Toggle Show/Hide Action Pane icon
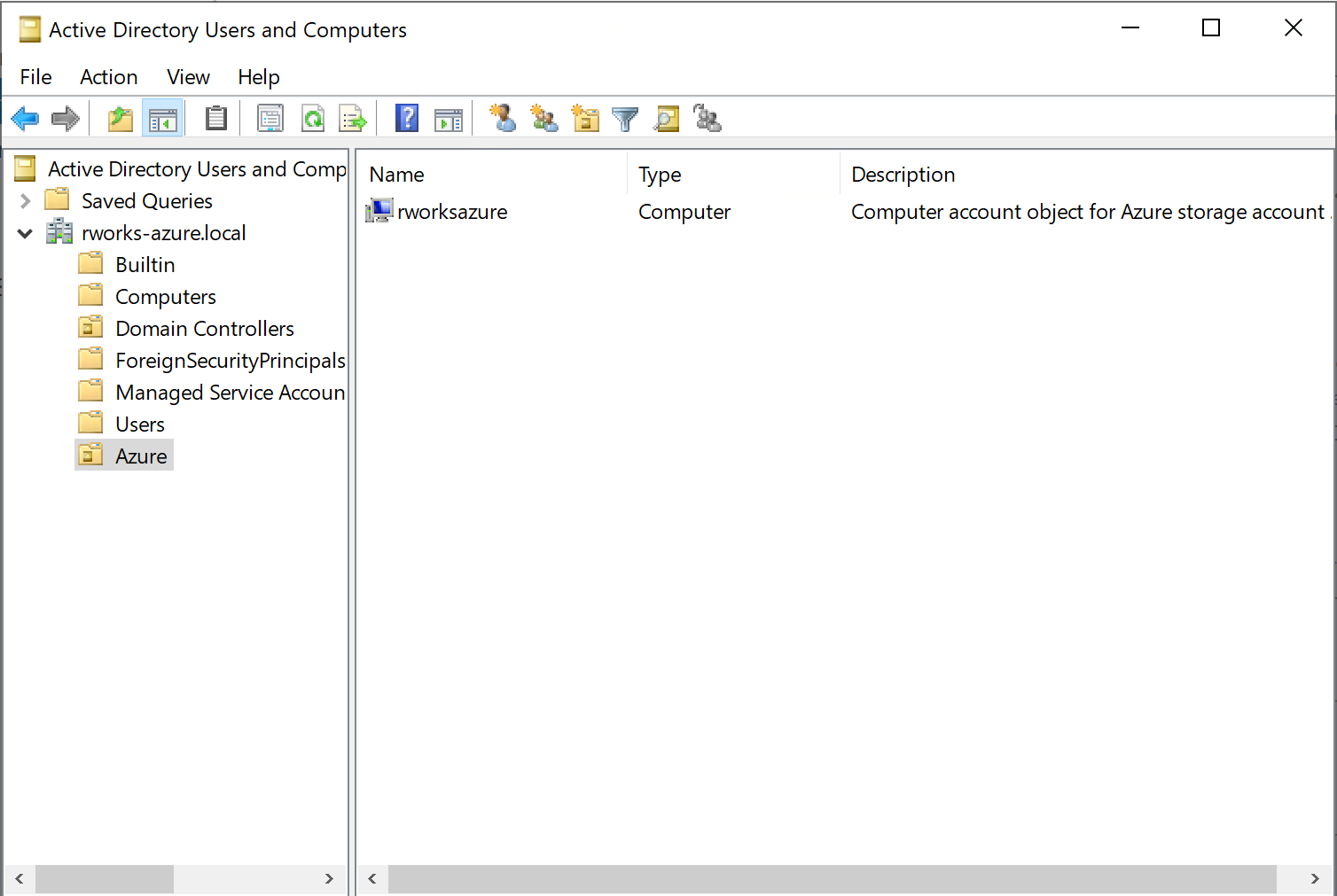Viewport: 1337px width, 896px height. [449, 118]
